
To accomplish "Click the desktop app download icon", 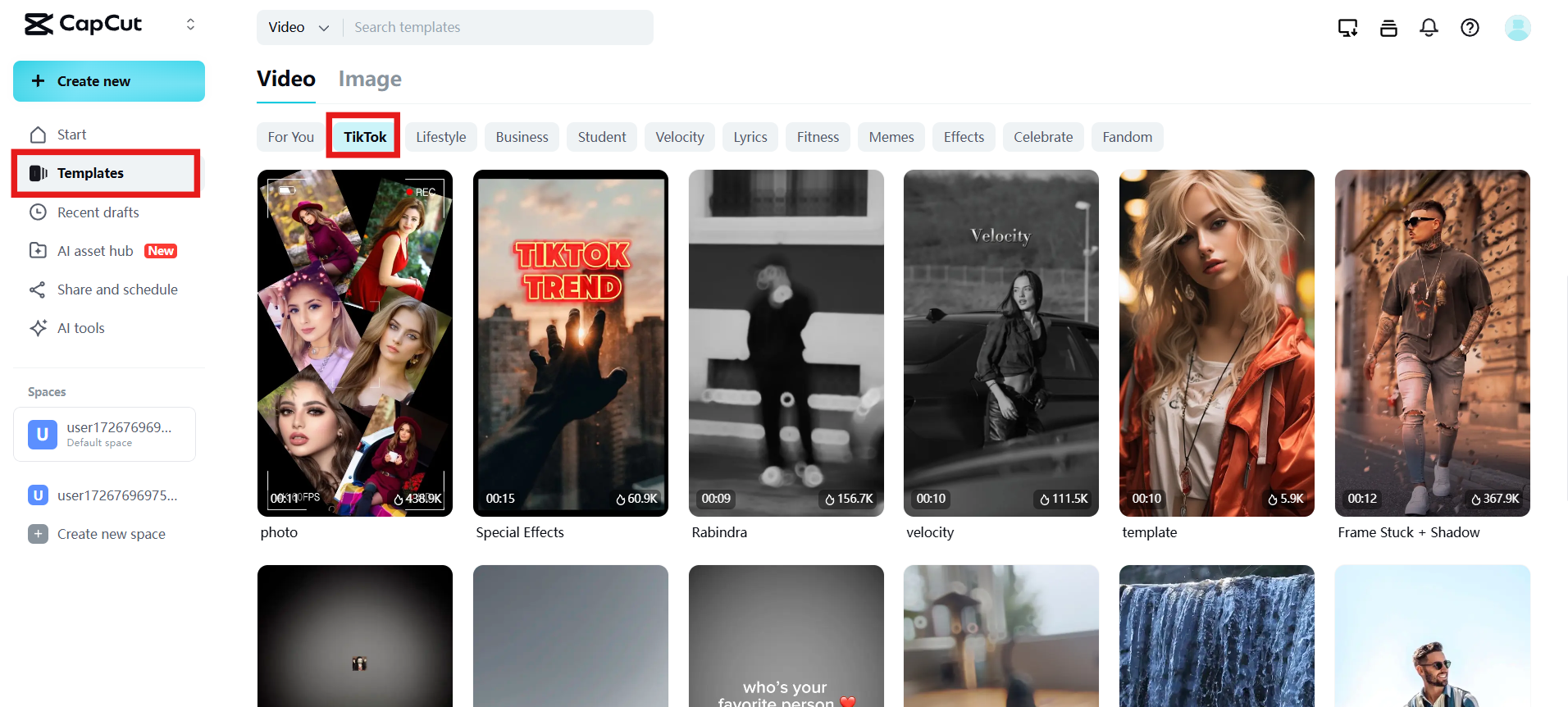I will pyautogui.click(x=1347, y=28).
